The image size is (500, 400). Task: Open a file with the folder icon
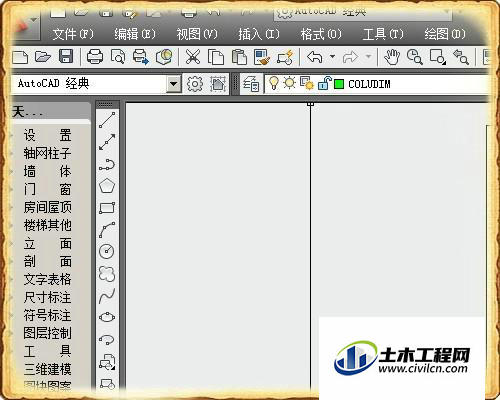pyautogui.click(x=43, y=57)
